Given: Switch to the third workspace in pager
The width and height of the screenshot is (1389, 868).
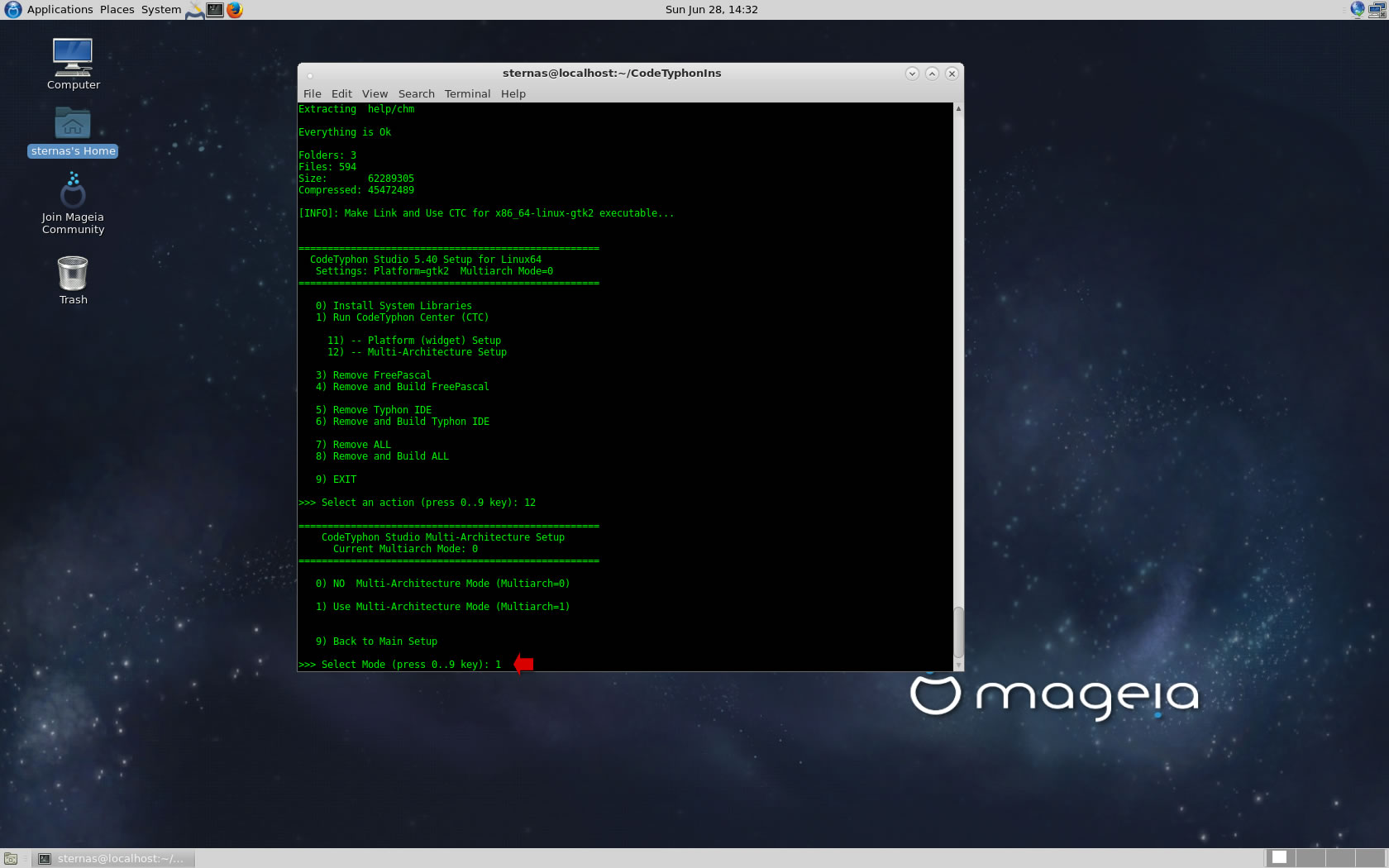Looking at the screenshot, I should (x=1340, y=858).
